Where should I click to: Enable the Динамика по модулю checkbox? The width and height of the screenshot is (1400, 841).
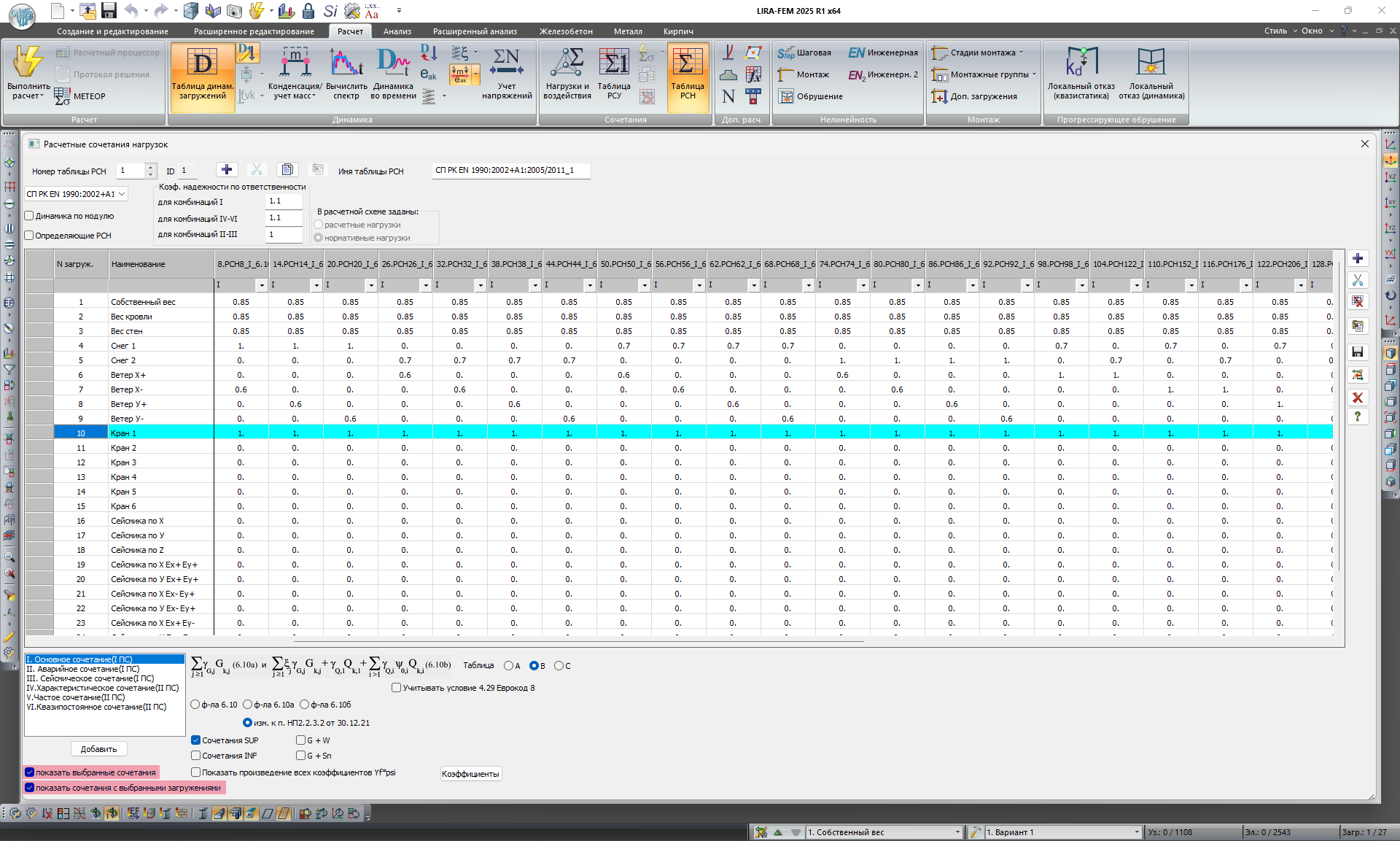pos(30,216)
